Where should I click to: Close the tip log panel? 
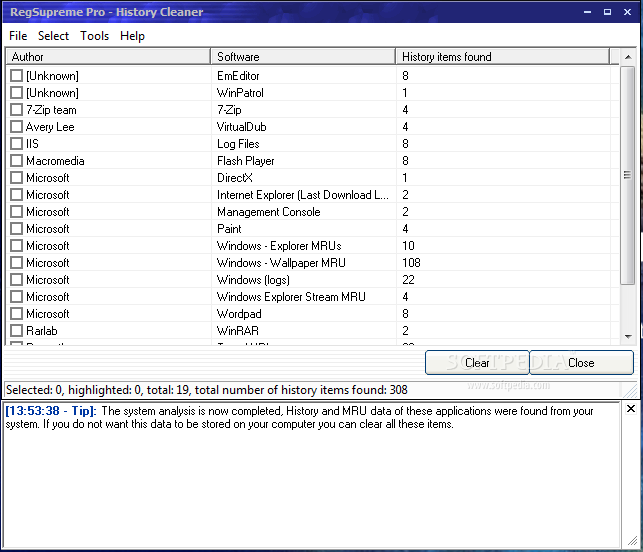click(x=631, y=409)
